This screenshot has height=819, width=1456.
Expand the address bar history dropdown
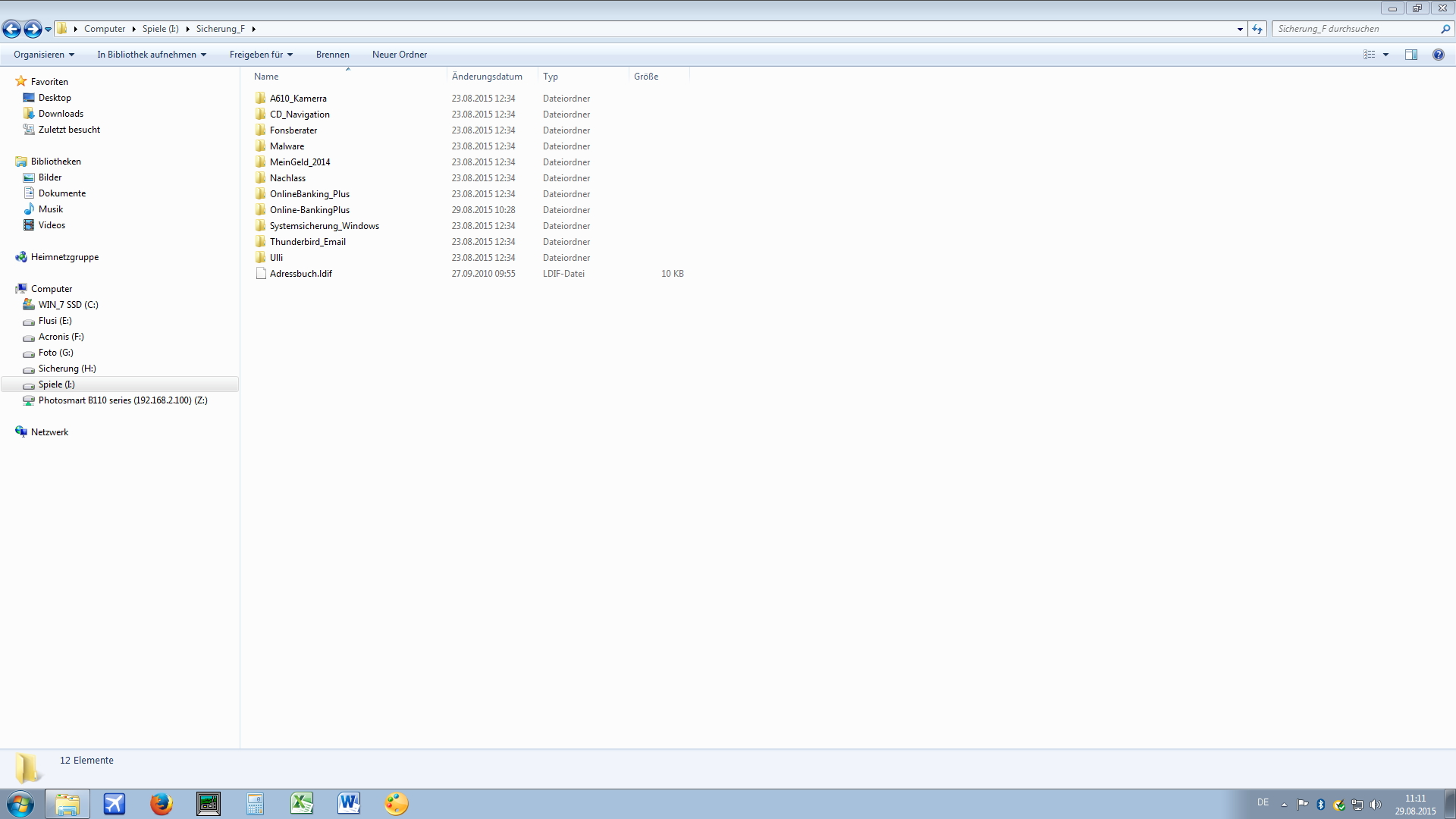click(x=1240, y=29)
